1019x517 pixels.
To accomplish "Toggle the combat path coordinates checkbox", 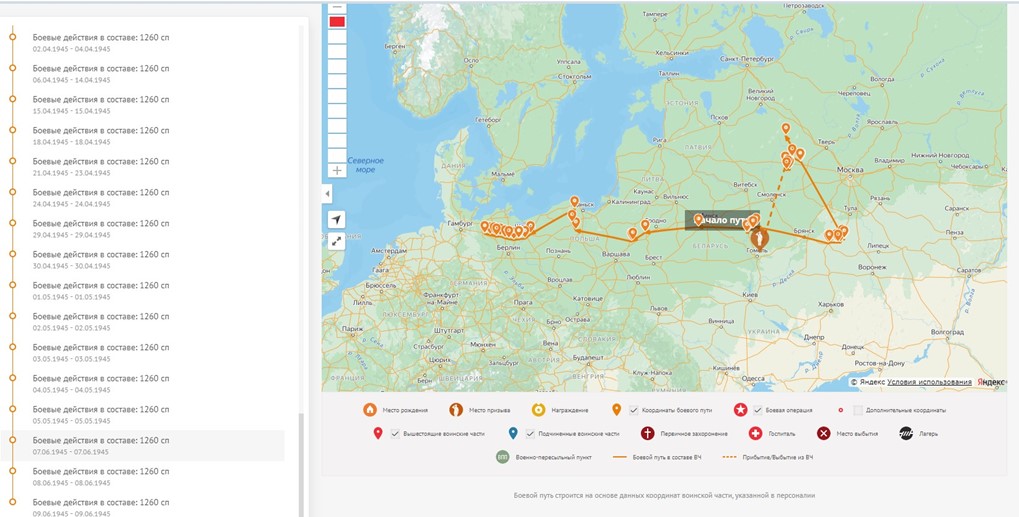I will point(634,410).
